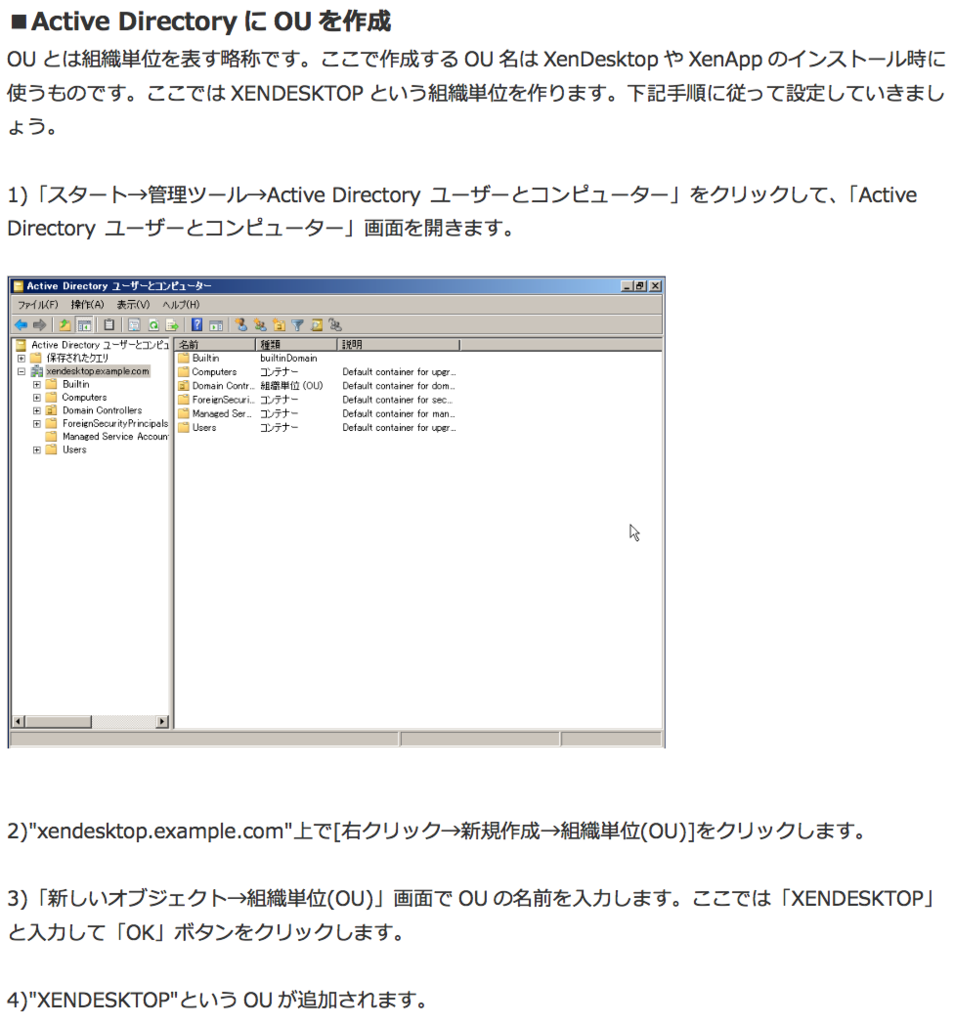Select the ForeignSecuri.. list row
This screenshot has width=954, height=1024.
pyautogui.click(x=223, y=400)
